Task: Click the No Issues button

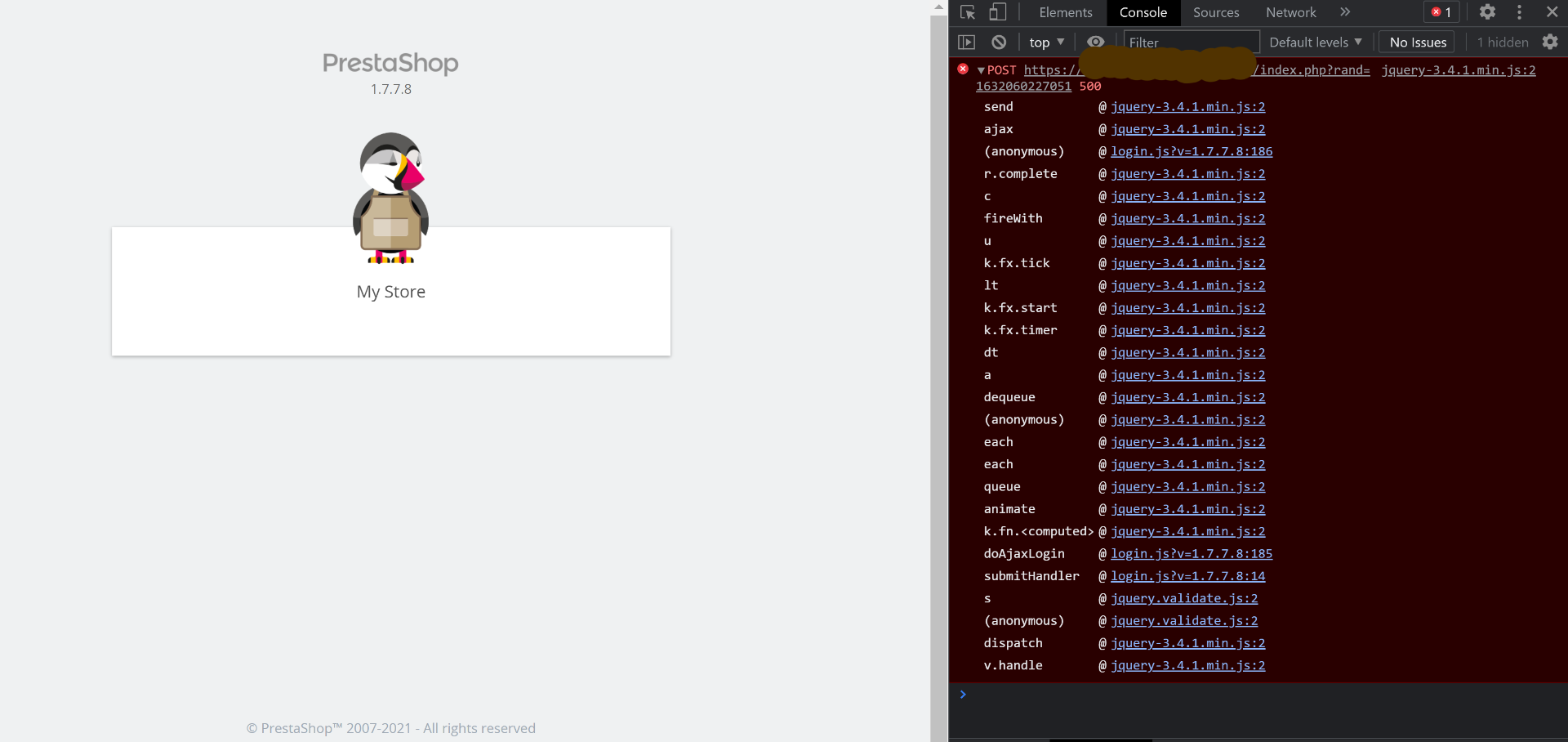Action: pyautogui.click(x=1418, y=42)
